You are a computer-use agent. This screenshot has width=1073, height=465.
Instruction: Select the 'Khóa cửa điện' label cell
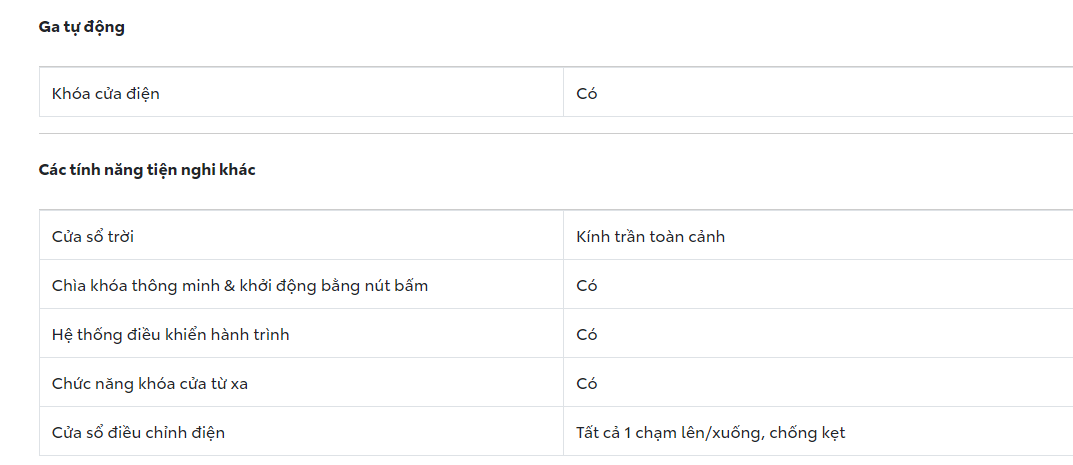tap(105, 93)
